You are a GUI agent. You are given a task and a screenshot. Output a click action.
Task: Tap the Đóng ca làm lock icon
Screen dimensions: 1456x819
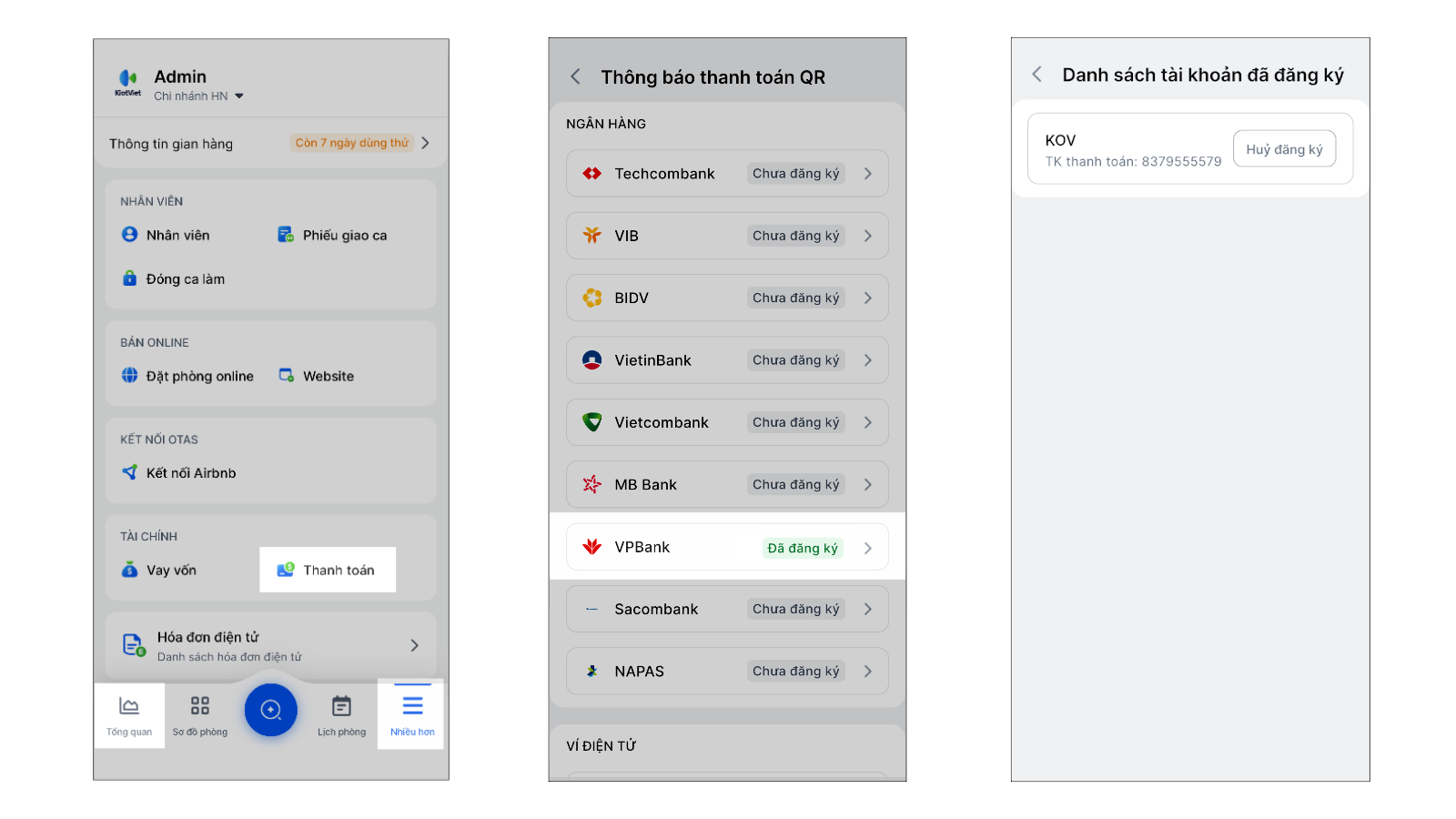point(129,278)
